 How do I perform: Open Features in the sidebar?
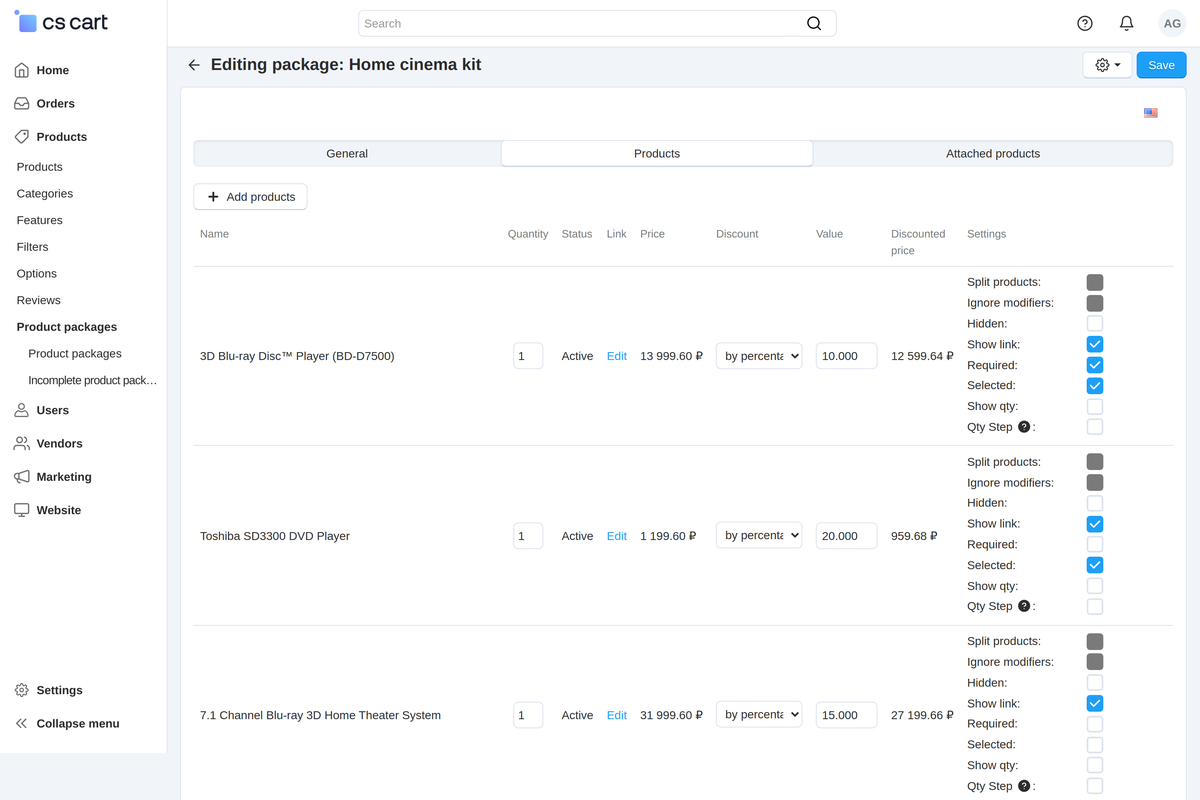click(x=40, y=220)
